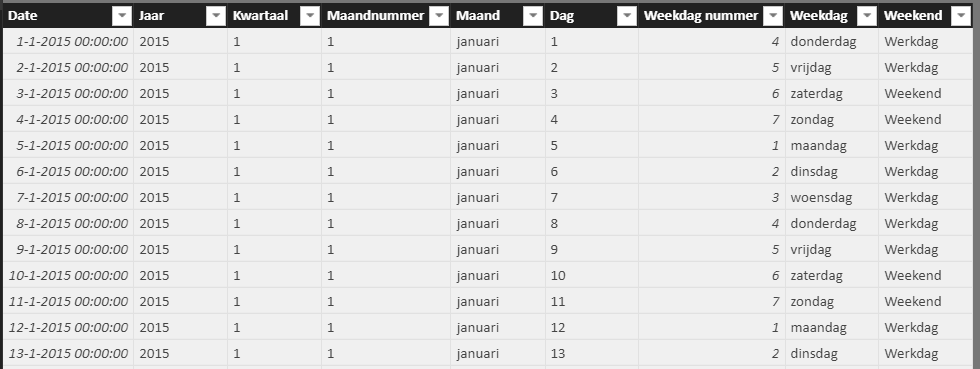Open the Date column filter dropdown
Viewport: 980px width, 369px height.
coord(122,16)
